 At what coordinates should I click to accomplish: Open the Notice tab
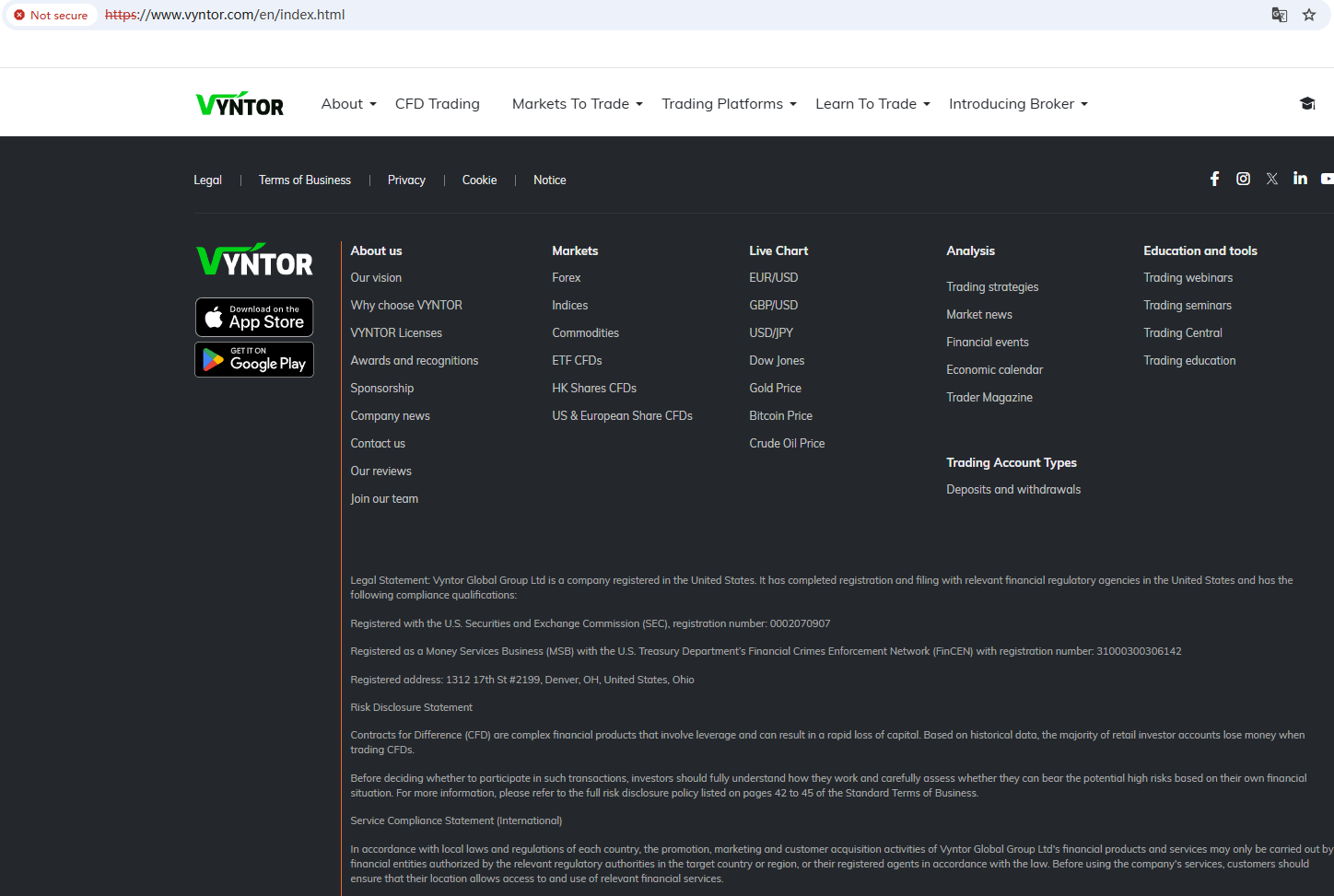(550, 180)
